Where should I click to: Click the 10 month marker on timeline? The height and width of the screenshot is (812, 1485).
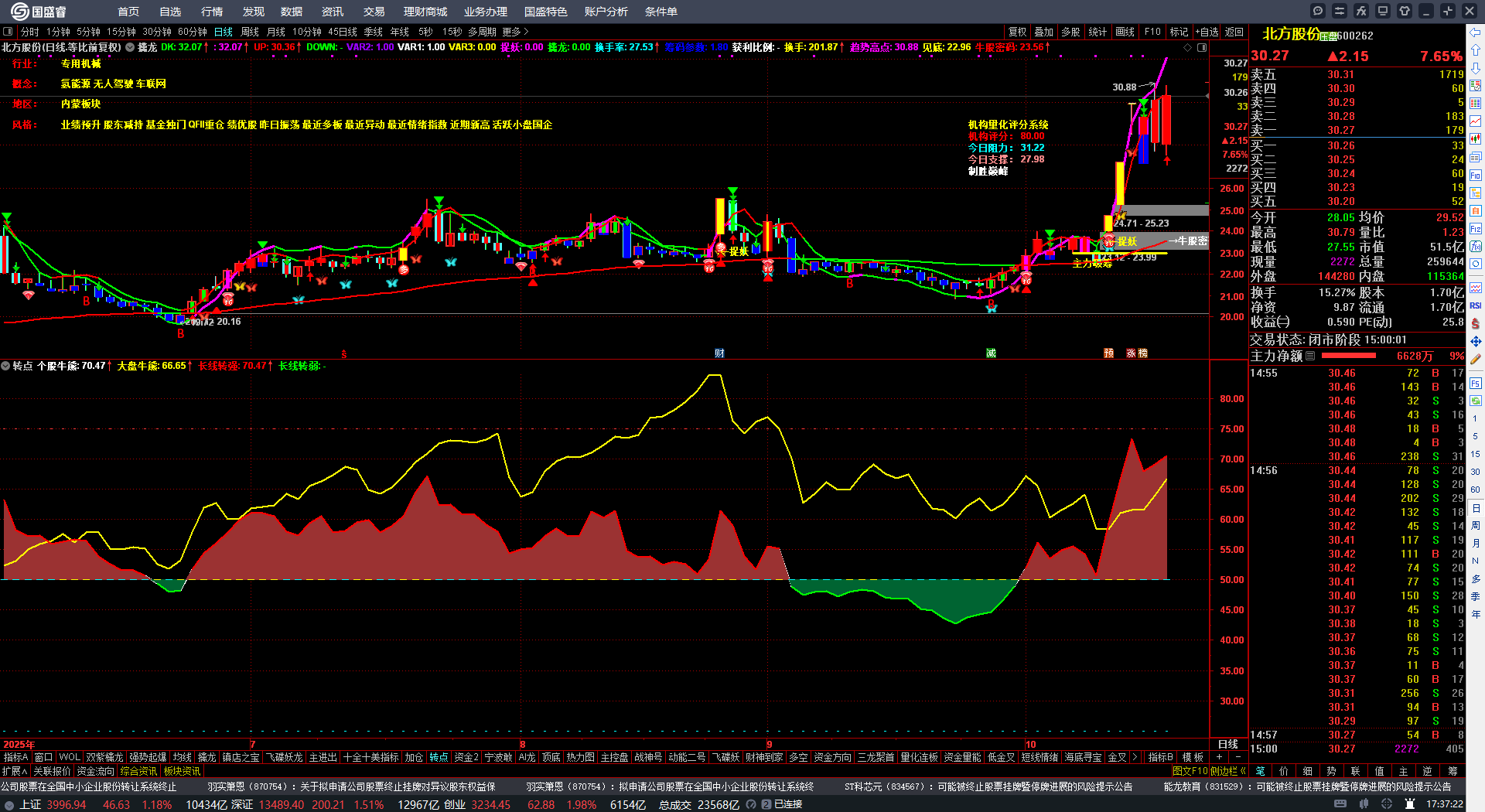click(x=1030, y=744)
